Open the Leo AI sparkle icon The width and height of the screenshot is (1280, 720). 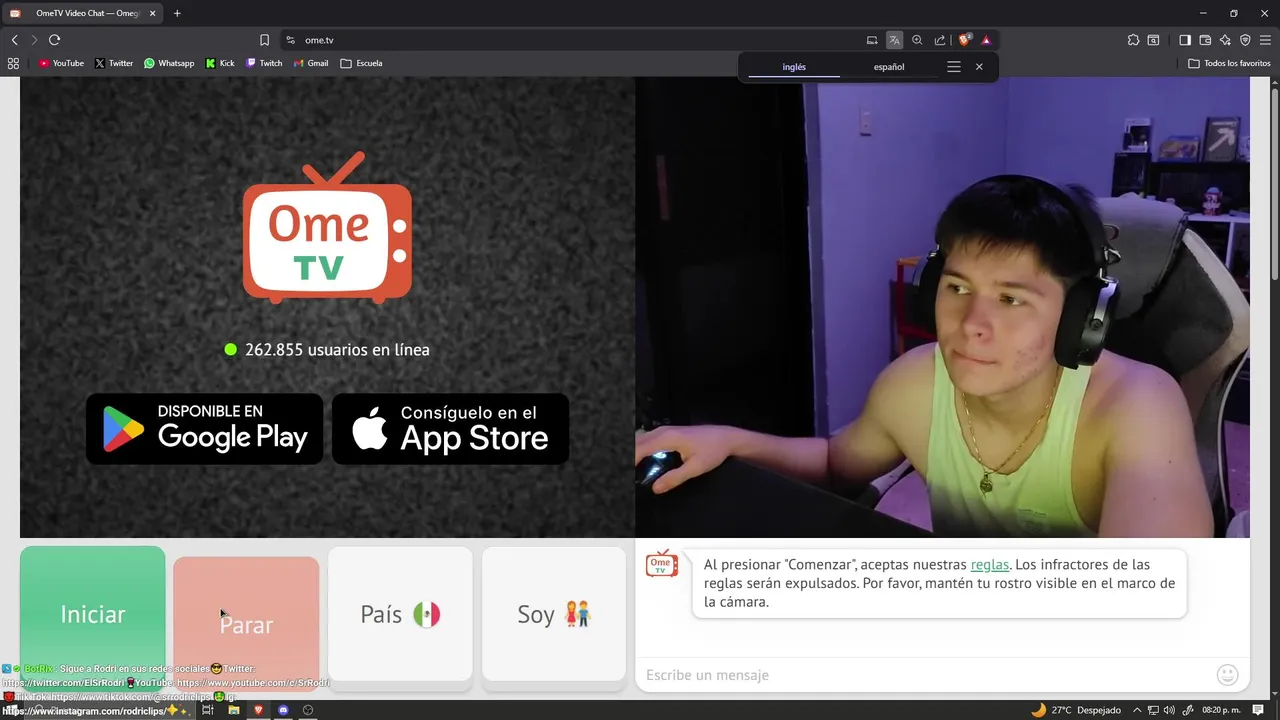click(x=1225, y=40)
